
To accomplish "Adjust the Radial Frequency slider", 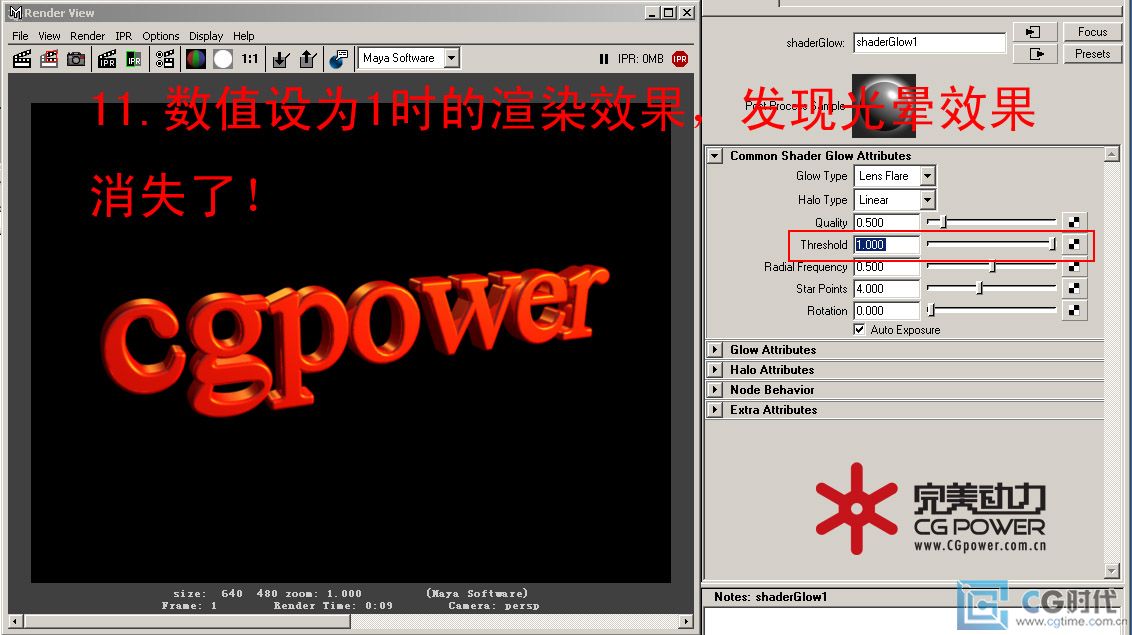I will point(992,267).
